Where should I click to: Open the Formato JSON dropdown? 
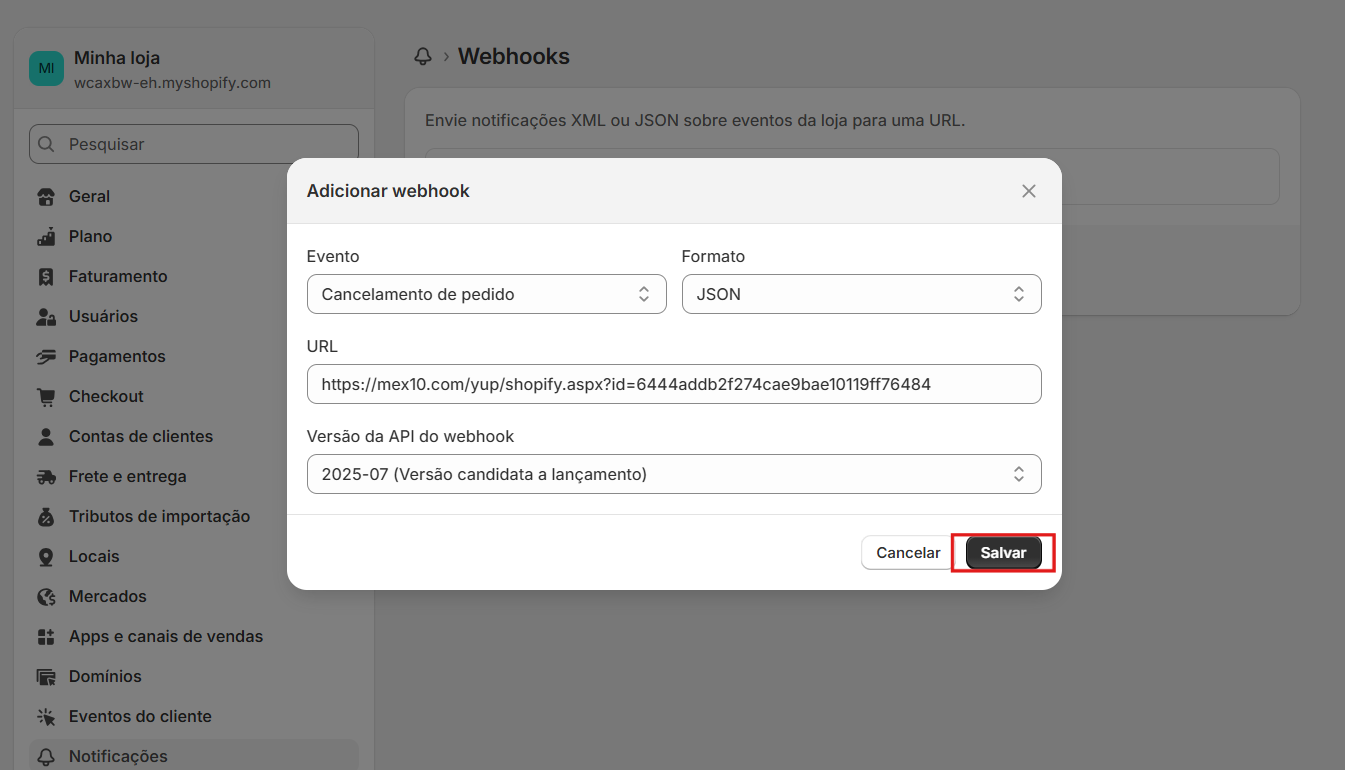(x=861, y=294)
